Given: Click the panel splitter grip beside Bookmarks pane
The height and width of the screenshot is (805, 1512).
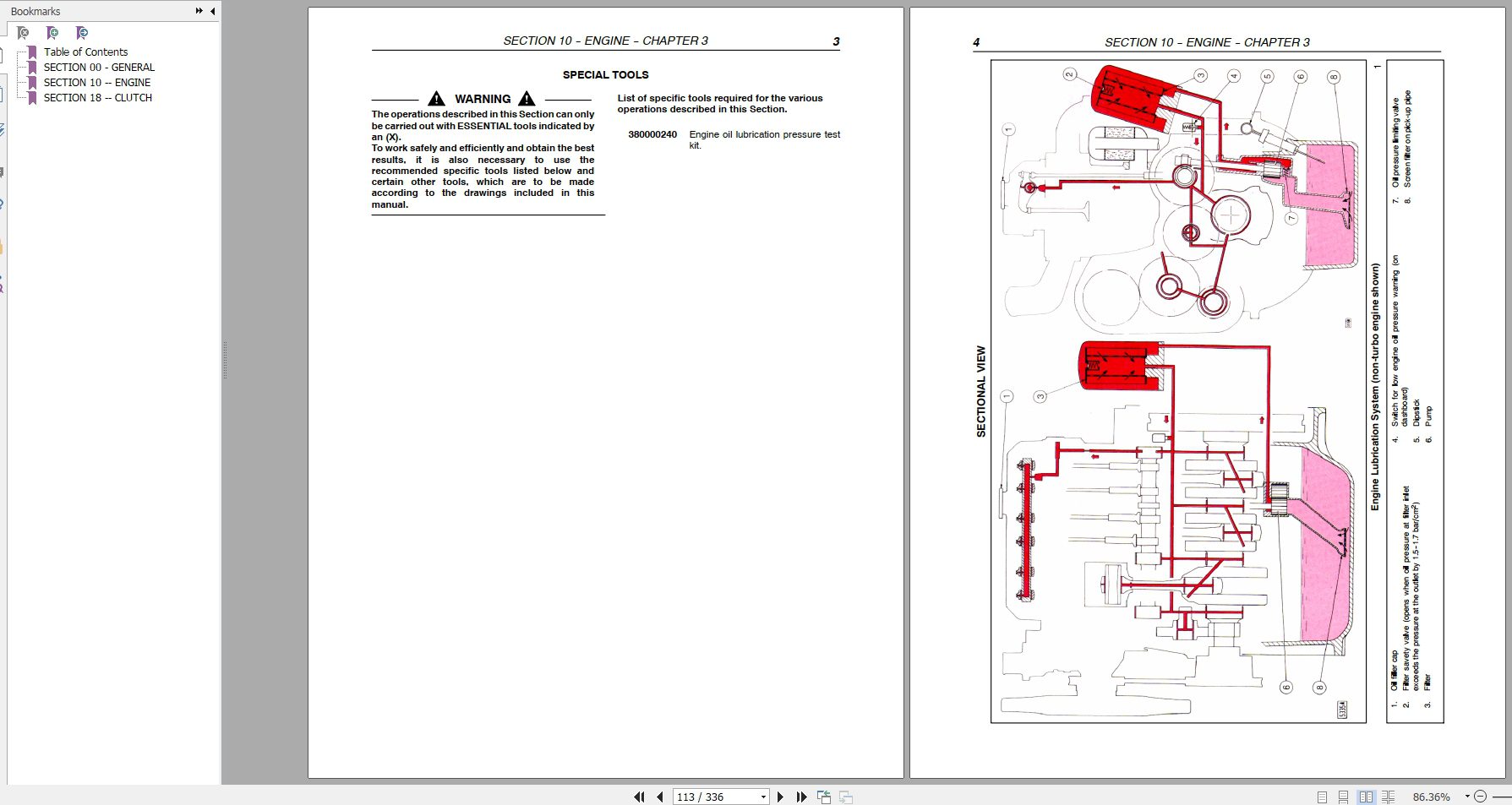Looking at the screenshot, I should [x=225, y=359].
